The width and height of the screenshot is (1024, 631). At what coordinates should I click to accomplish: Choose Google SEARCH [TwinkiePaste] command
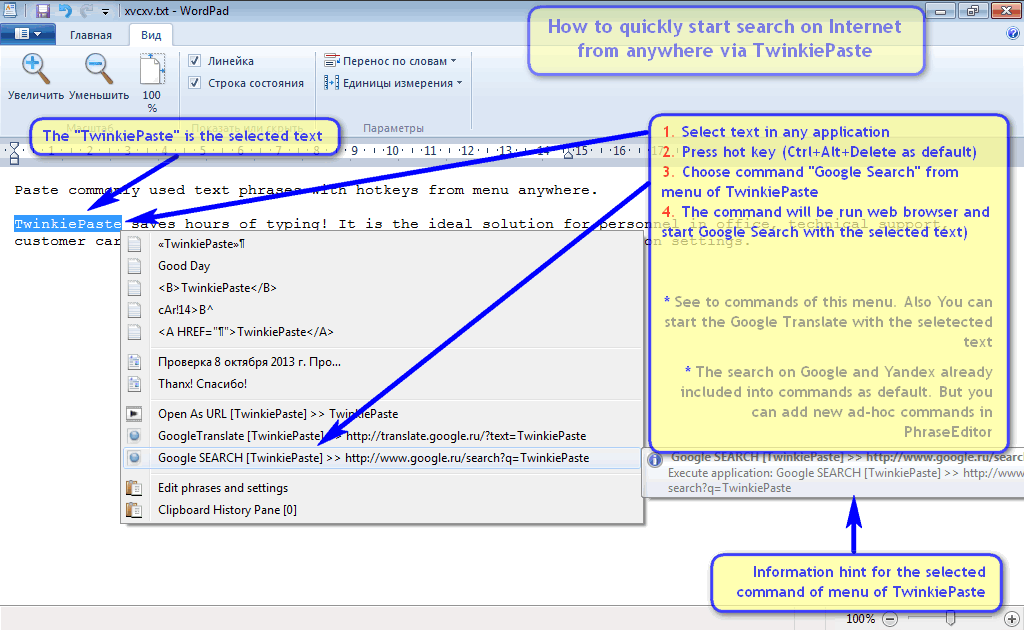pos(383,458)
